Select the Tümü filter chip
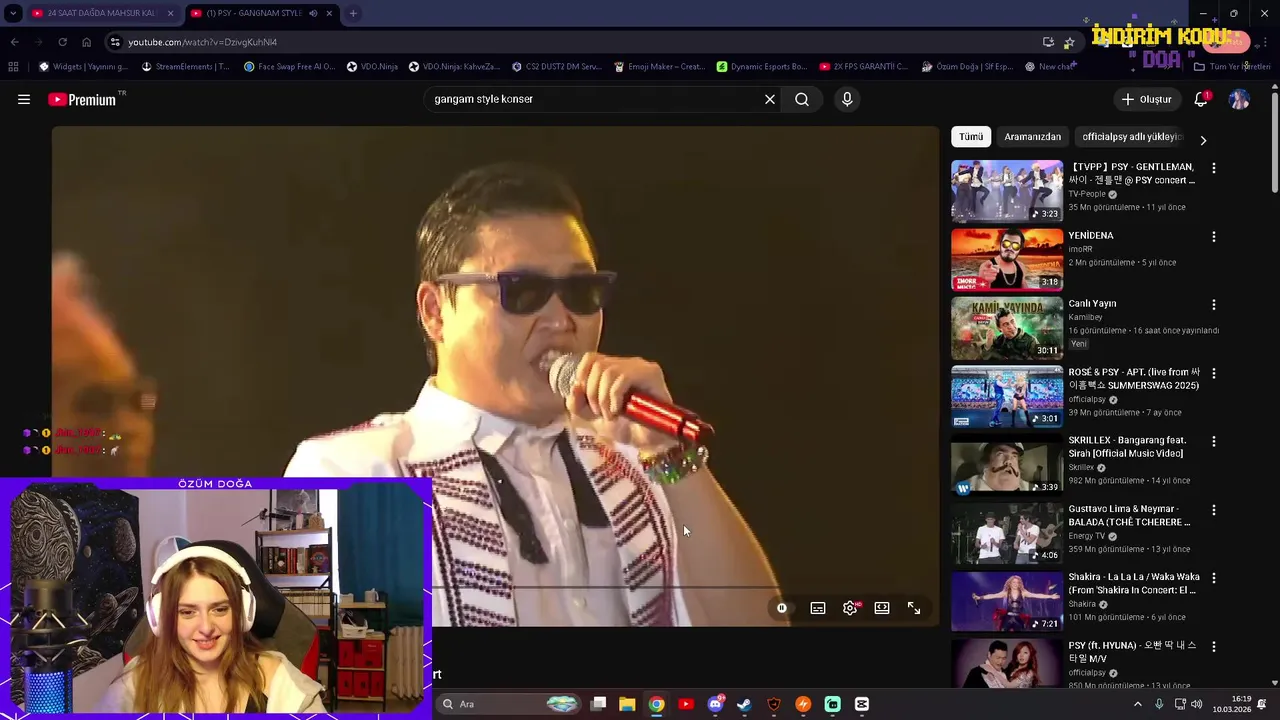This screenshot has width=1280, height=720. coord(971,137)
